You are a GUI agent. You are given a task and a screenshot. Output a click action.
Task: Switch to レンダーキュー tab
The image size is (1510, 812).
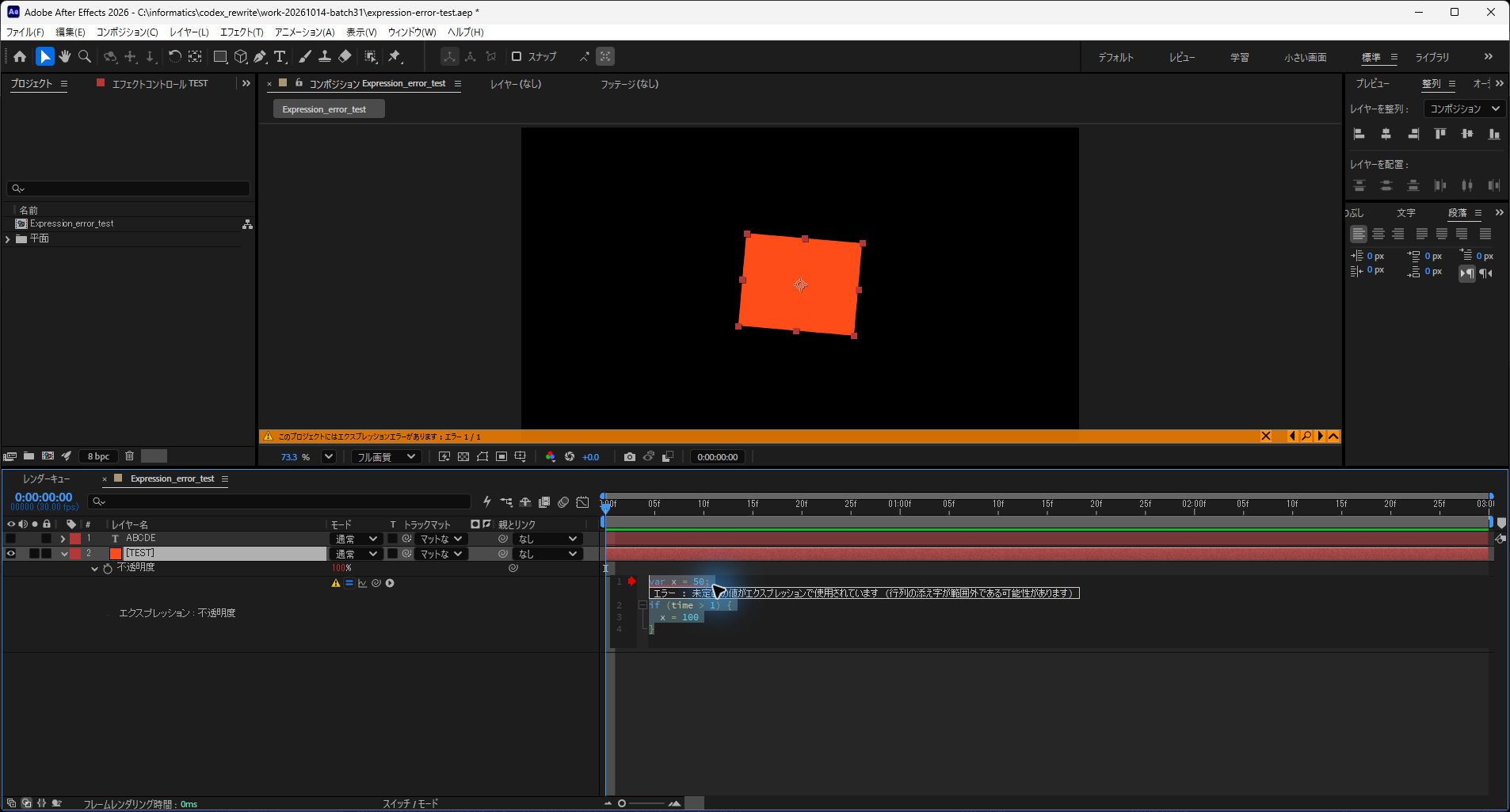point(46,478)
